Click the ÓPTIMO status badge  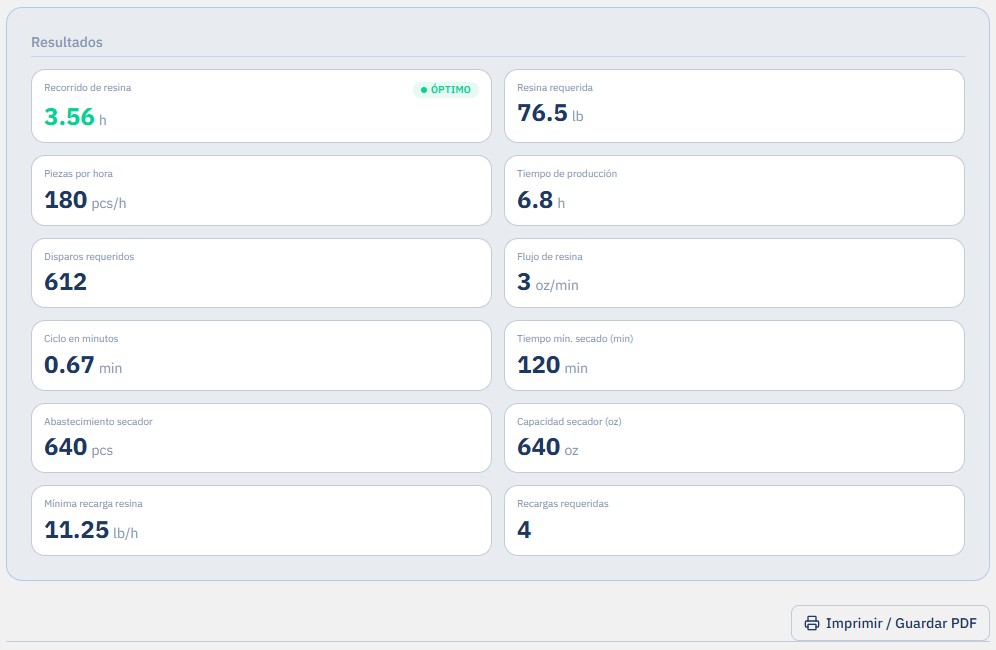click(445, 90)
